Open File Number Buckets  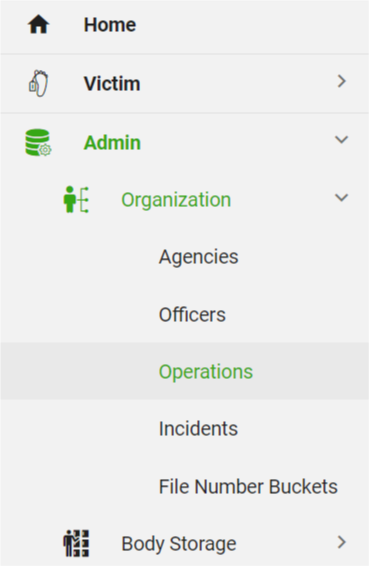[248, 486]
